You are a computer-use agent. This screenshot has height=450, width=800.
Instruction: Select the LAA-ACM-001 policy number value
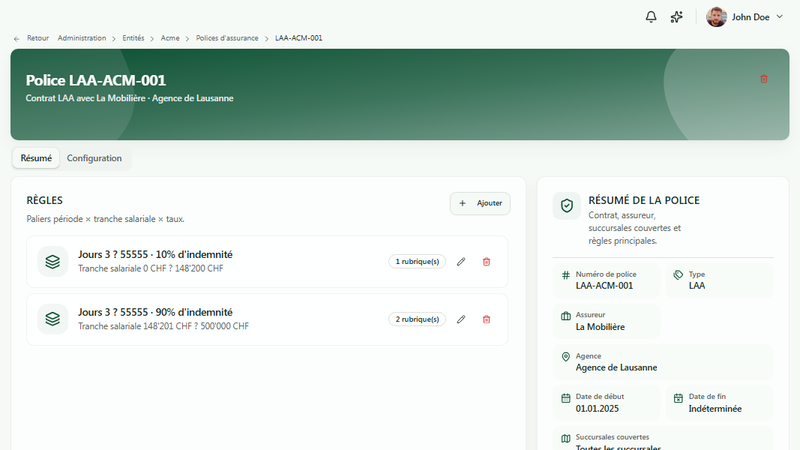[604, 286]
